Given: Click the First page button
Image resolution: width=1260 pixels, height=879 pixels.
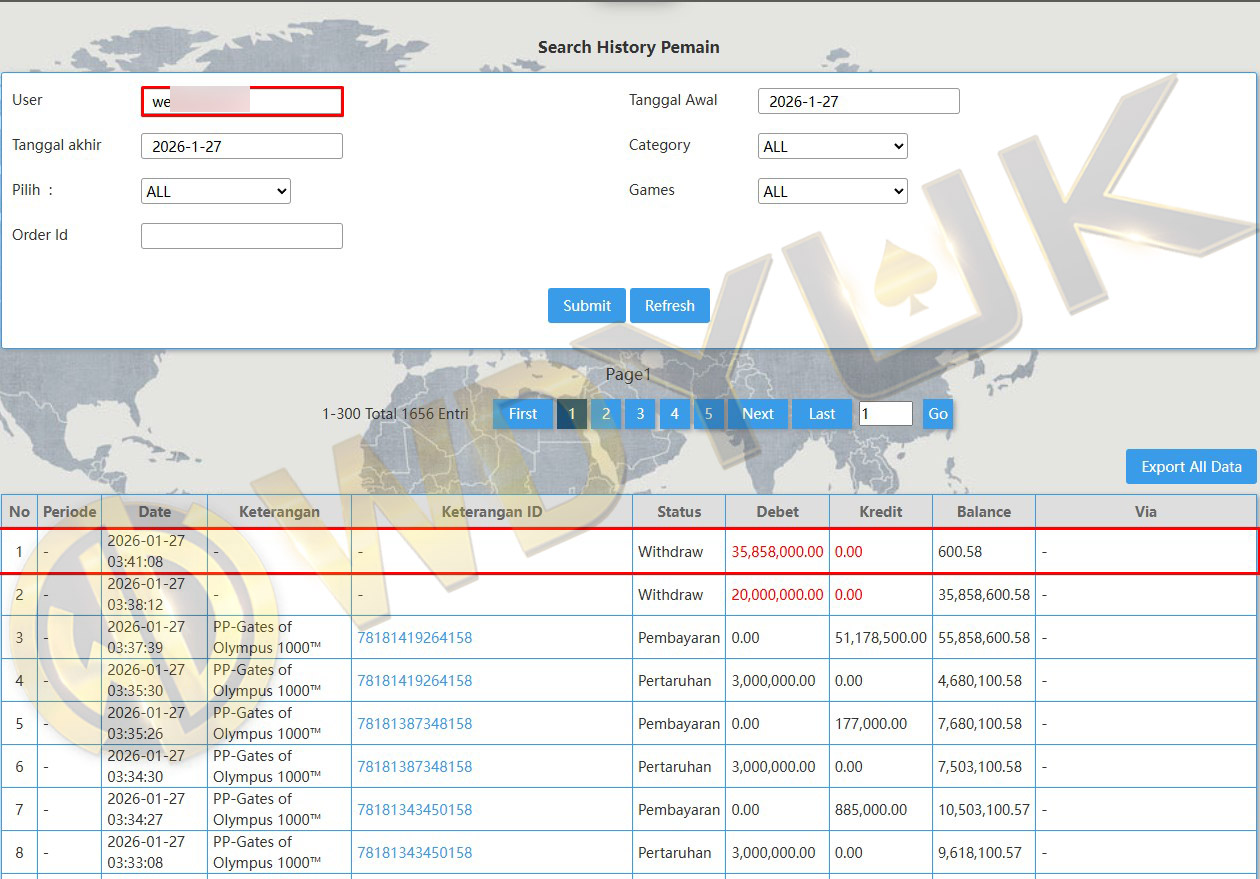Looking at the screenshot, I should (522, 414).
